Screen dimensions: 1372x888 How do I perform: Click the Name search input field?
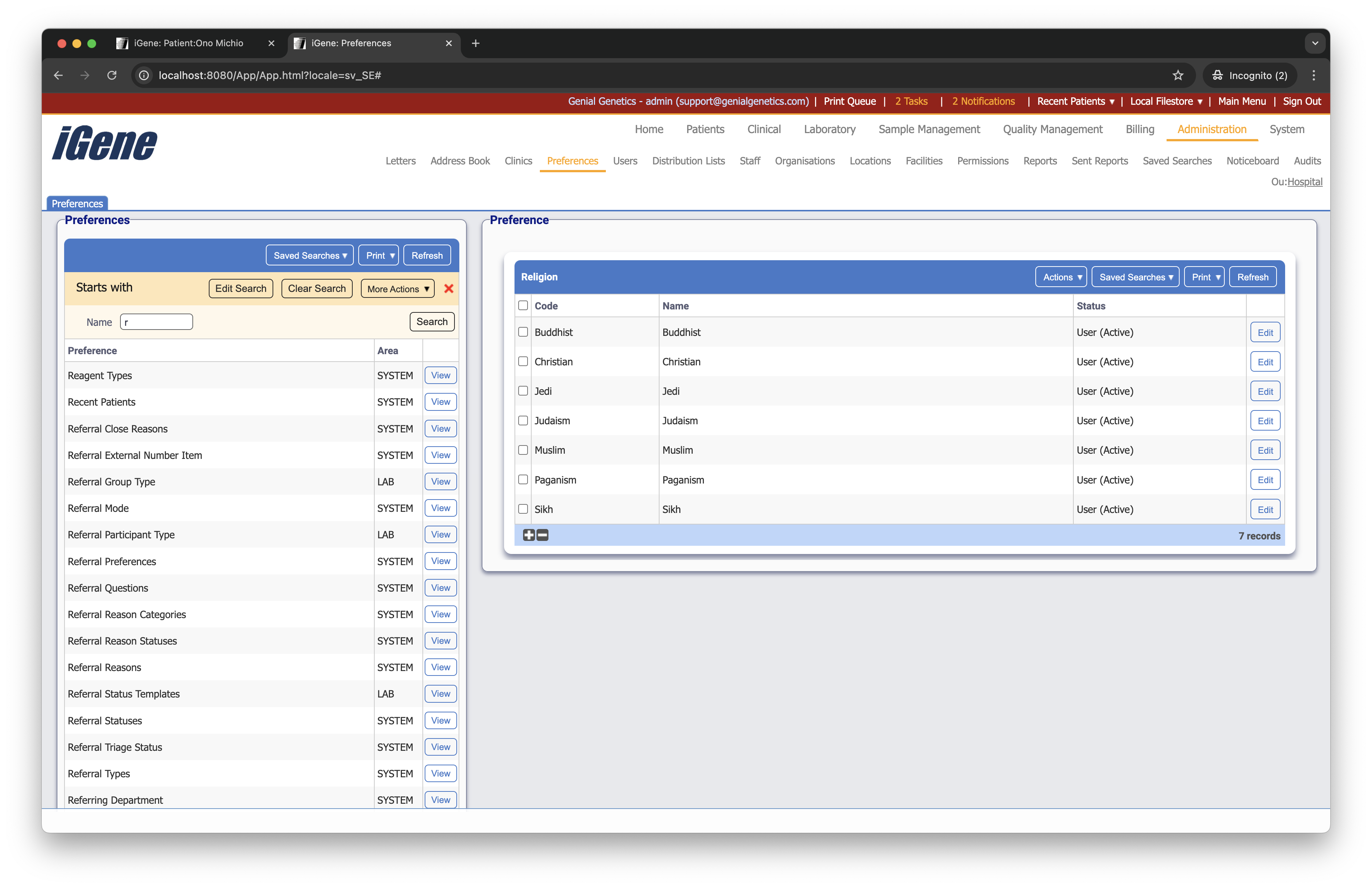[156, 322]
